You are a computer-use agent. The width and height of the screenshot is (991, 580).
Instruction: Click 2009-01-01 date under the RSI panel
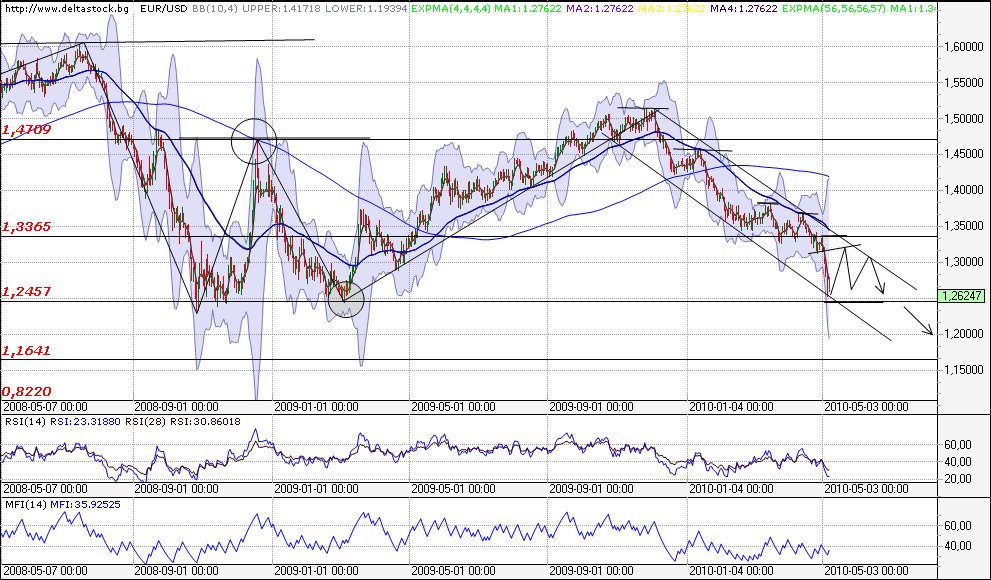[315, 489]
